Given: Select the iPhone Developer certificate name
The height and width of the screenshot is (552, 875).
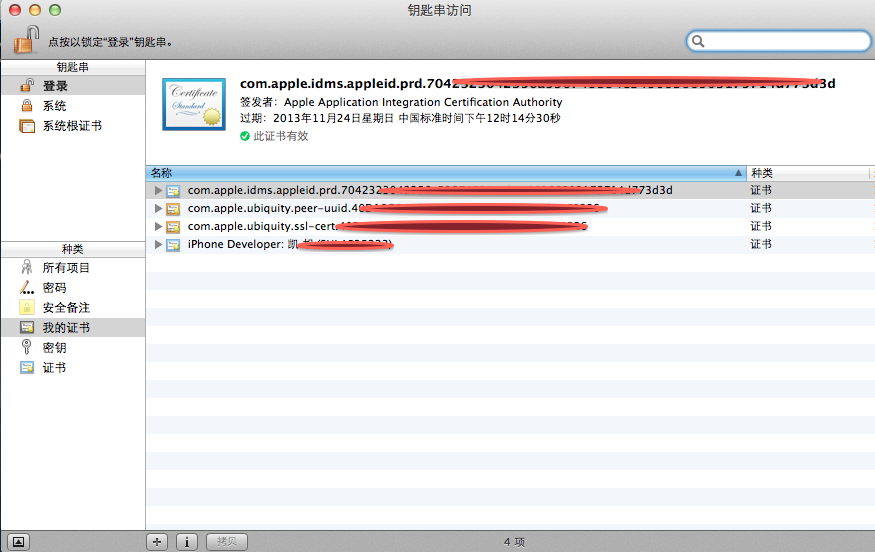Looking at the screenshot, I should [290, 244].
